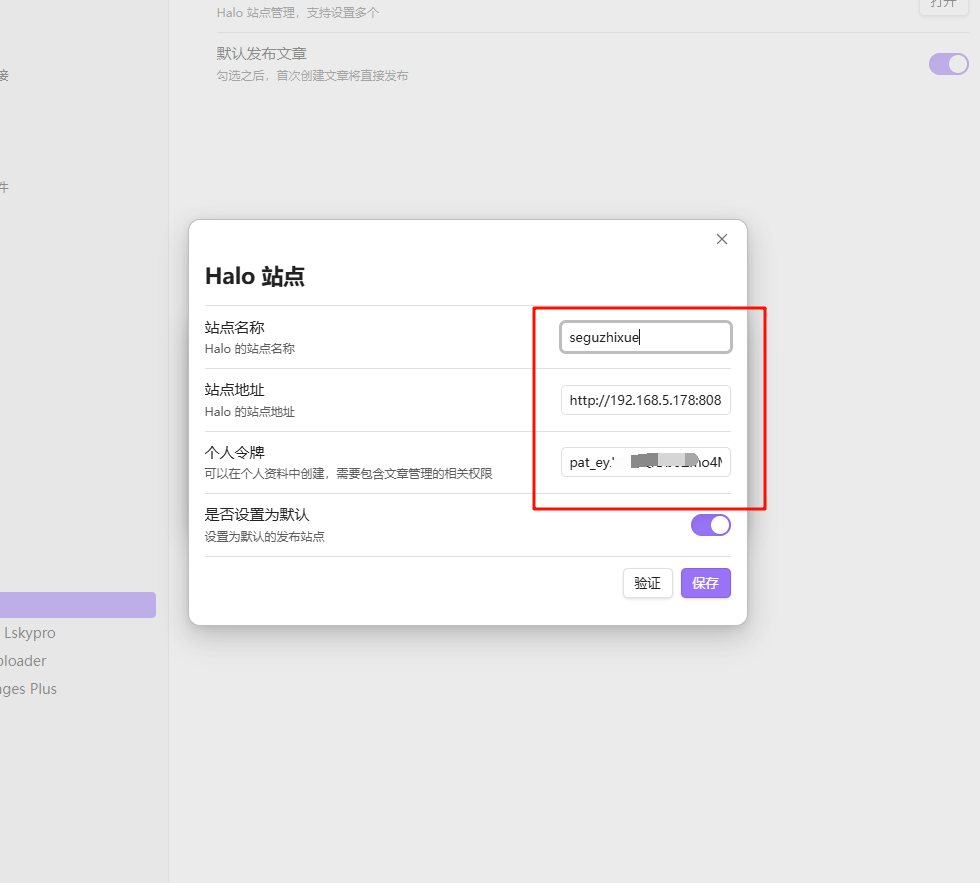Viewport: 980px width, 883px height.
Task: Open the sidebar entry ending in 'ploader'
Action: pyautogui.click(x=24, y=661)
